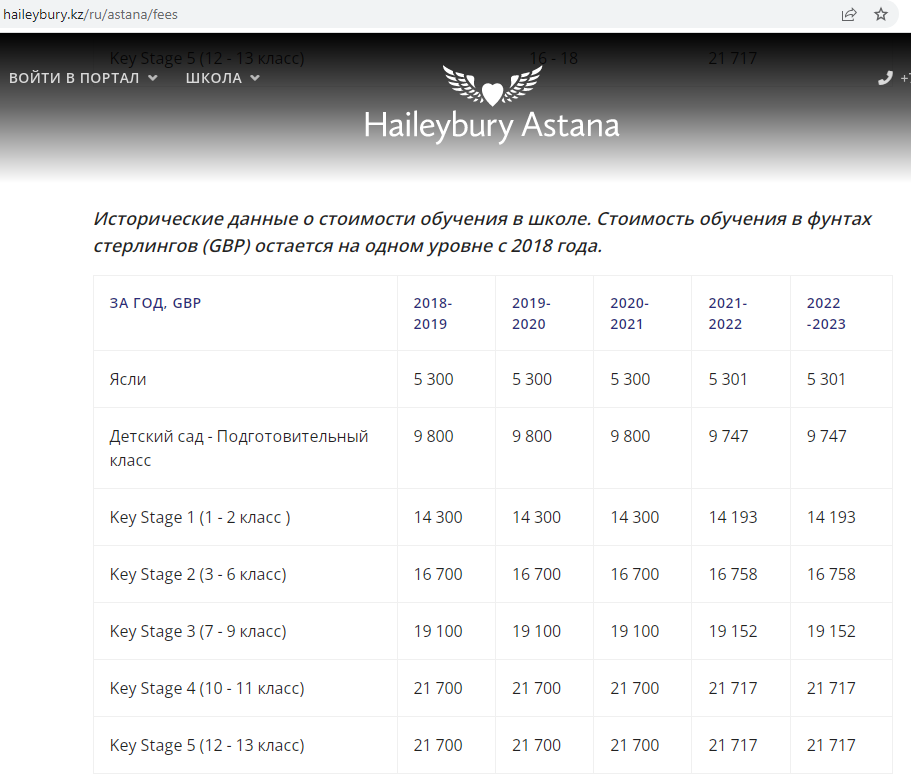Click the italic historical tuition data heading
Screen dimensions: 911x774
click(482, 232)
